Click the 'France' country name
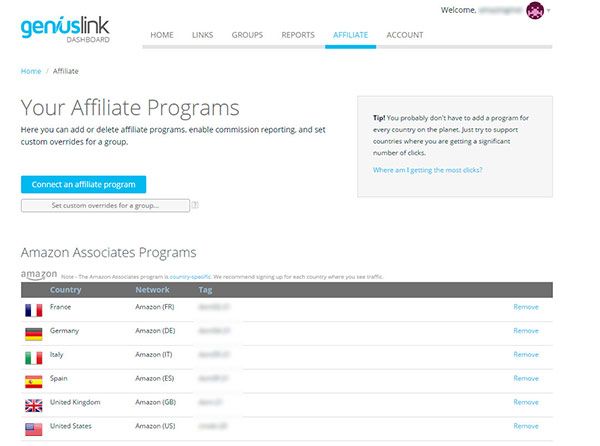 [x=60, y=307]
